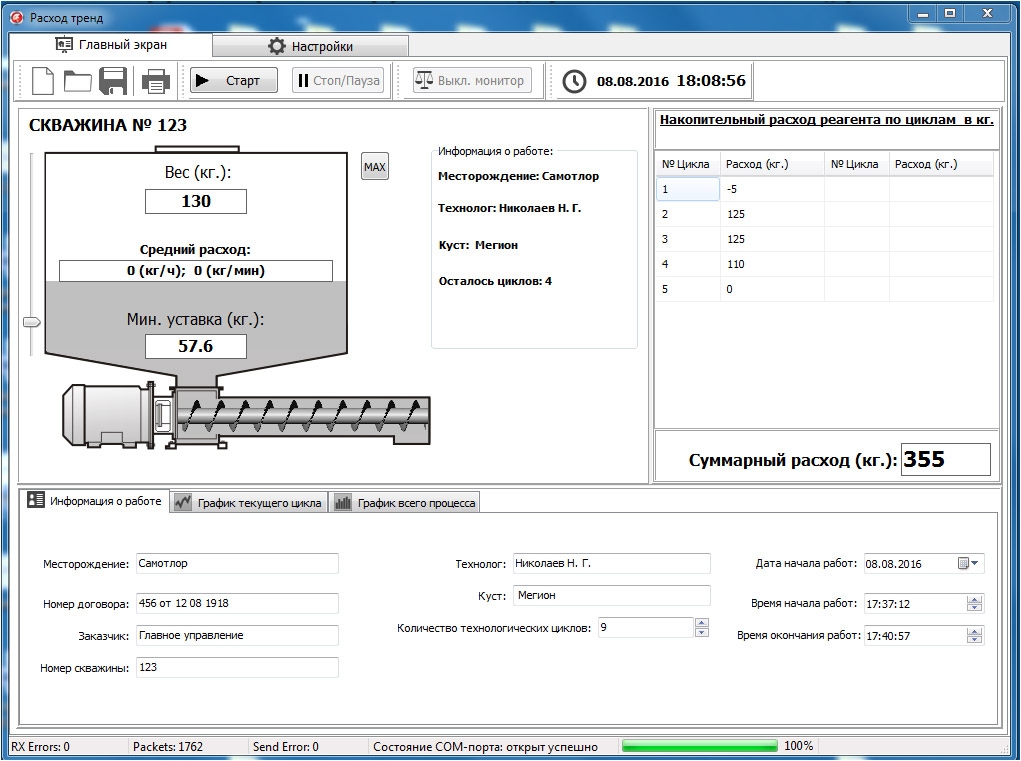Click the date and time display 18:08:56

click(671, 81)
